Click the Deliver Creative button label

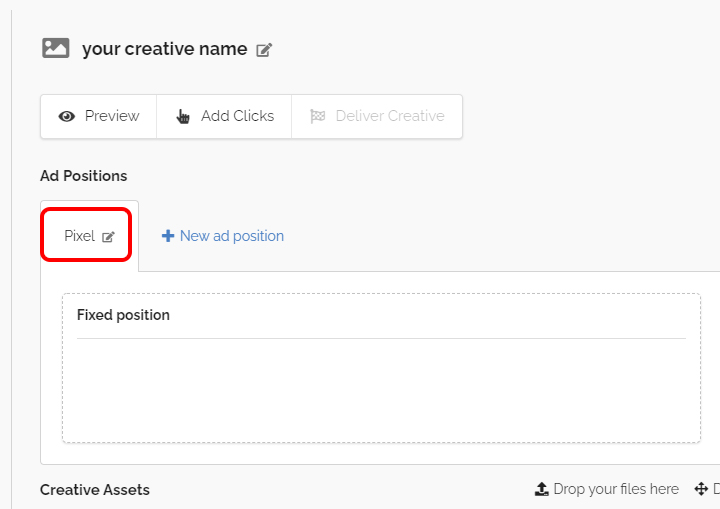[x=390, y=116]
